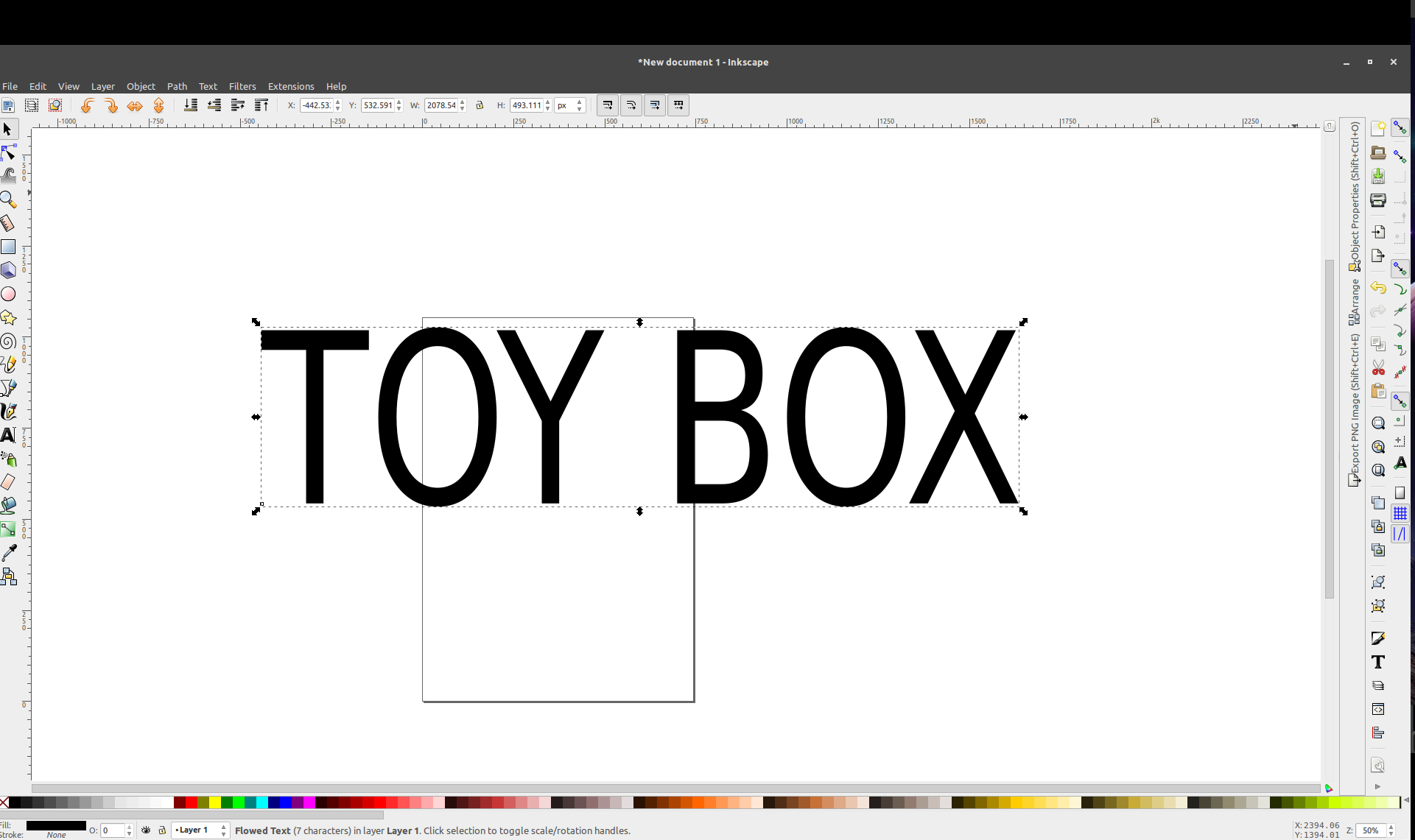1415x840 pixels.
Task: Click the yellow palette color swatch
Action: coord(214,802)
